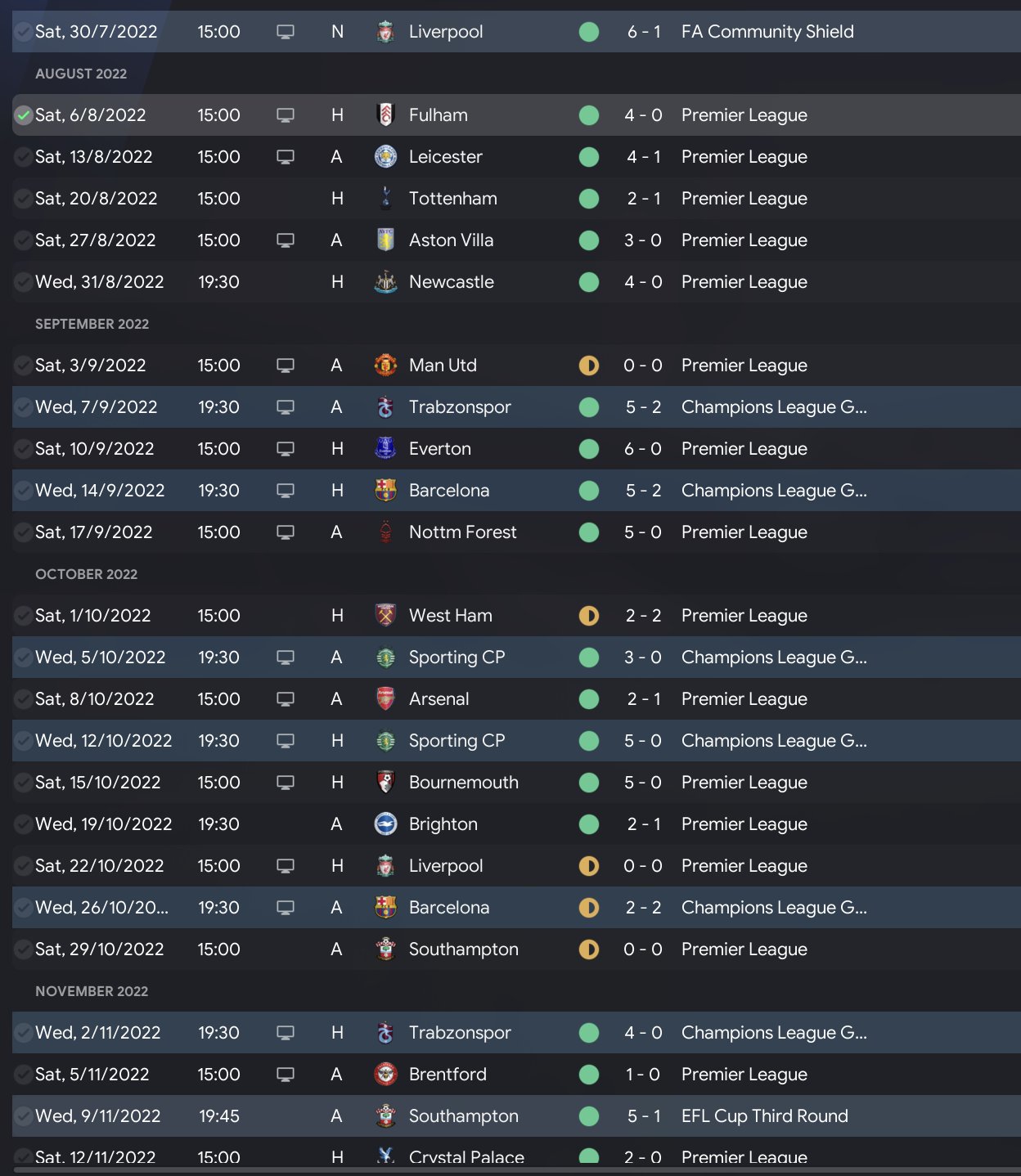This screenshot has height=1176, width=1021.
Task: Click the Everton club crest
Action: (385, 449)
